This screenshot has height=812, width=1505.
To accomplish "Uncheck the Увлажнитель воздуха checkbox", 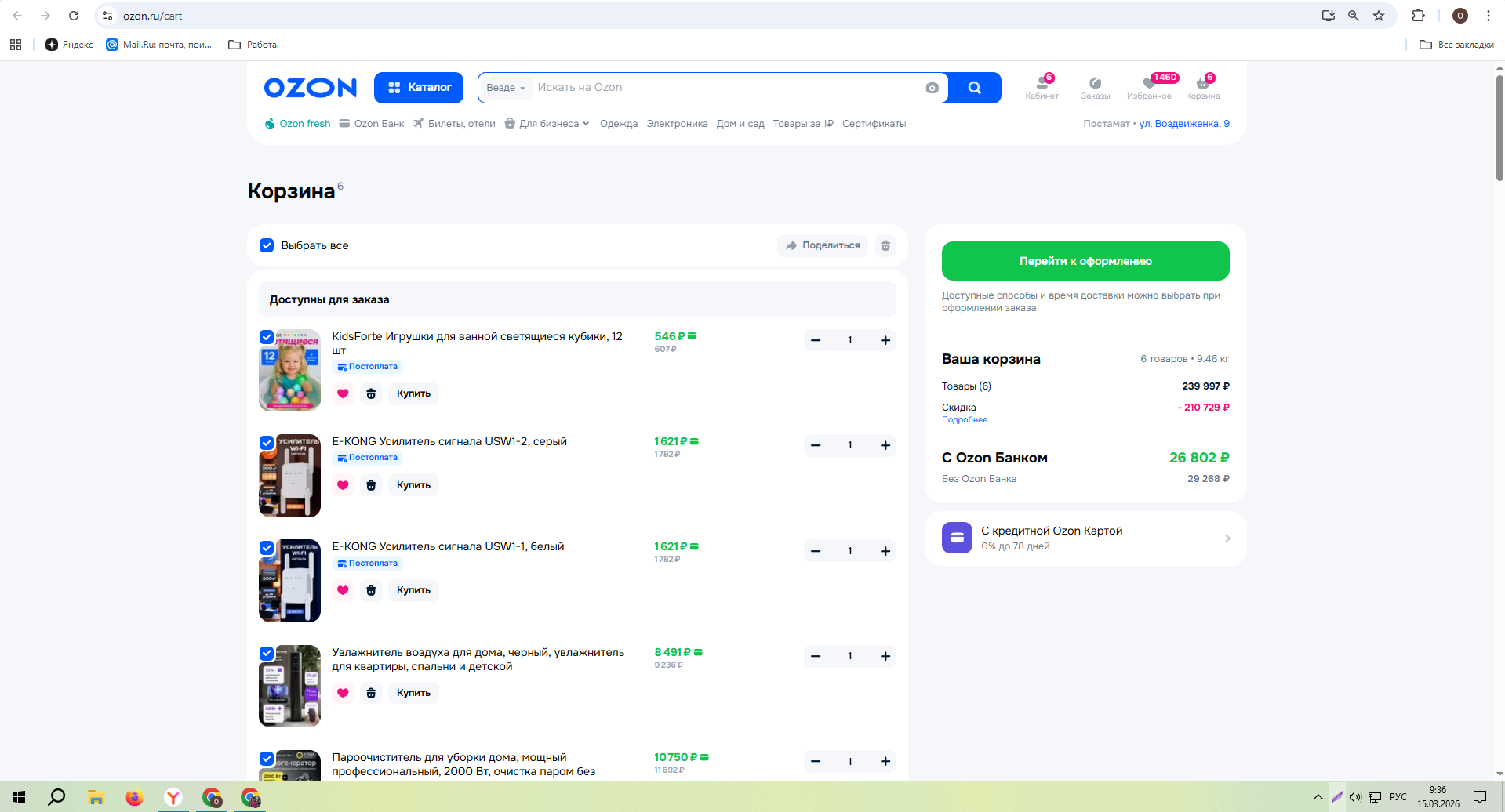I will [267, 653].
